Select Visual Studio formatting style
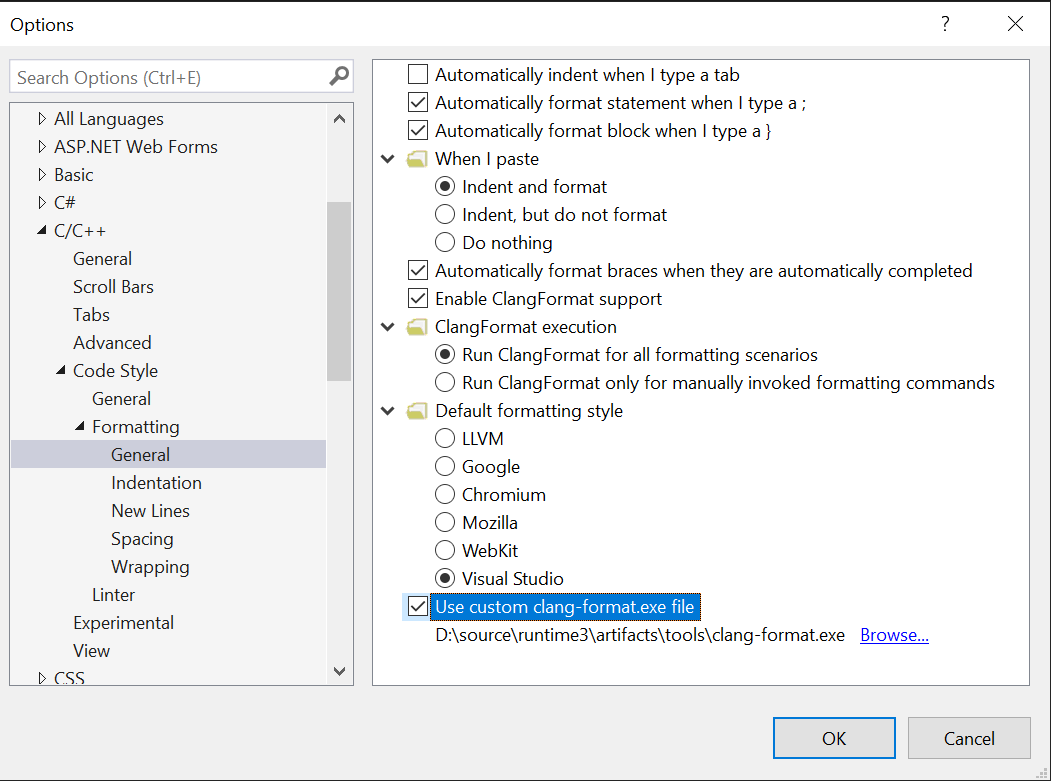The width and height of the screenshot is (1051, 781). click(x=445, y=579)
